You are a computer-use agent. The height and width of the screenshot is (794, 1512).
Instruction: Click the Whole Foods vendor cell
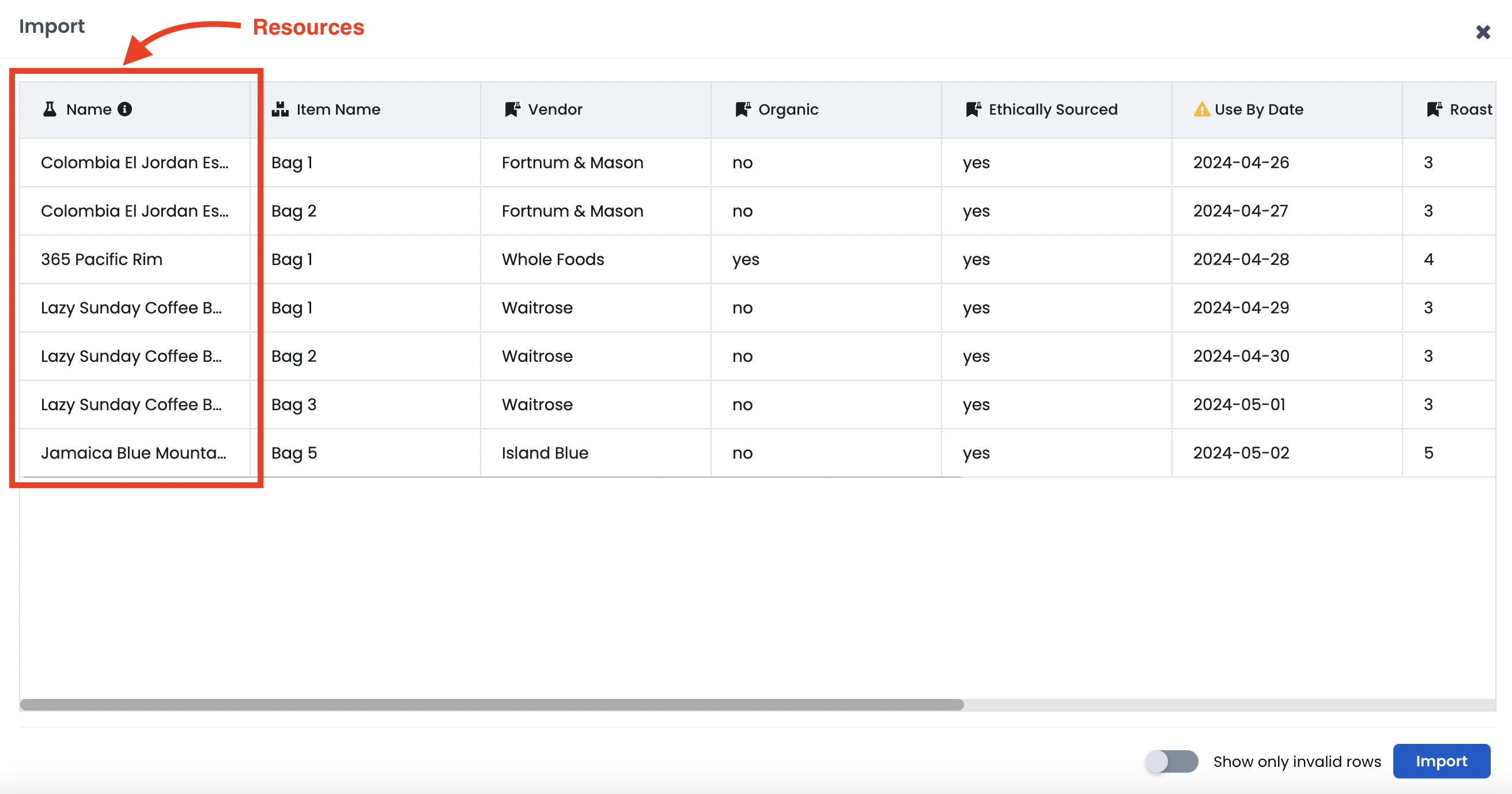(553, 259)
